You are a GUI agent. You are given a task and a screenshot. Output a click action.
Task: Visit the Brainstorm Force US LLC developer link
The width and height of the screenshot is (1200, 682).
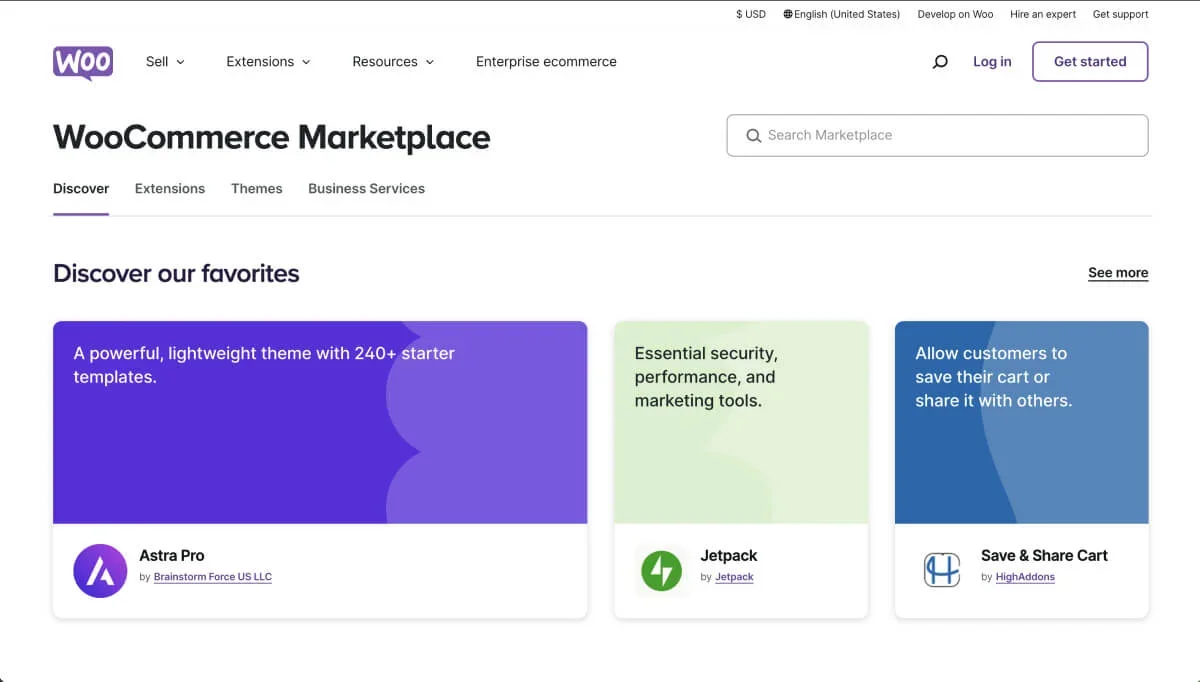pyautogui.click(x=212, y=576)
